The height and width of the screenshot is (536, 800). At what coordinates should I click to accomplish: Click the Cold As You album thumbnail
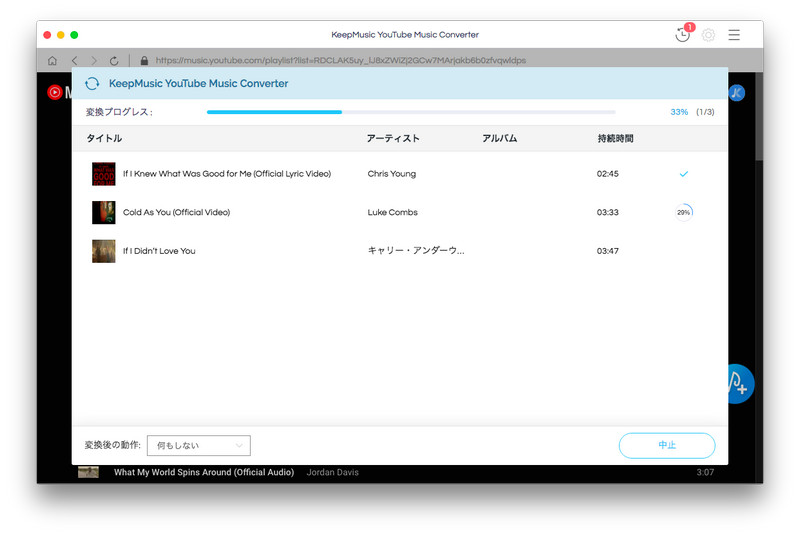(104, 212)
